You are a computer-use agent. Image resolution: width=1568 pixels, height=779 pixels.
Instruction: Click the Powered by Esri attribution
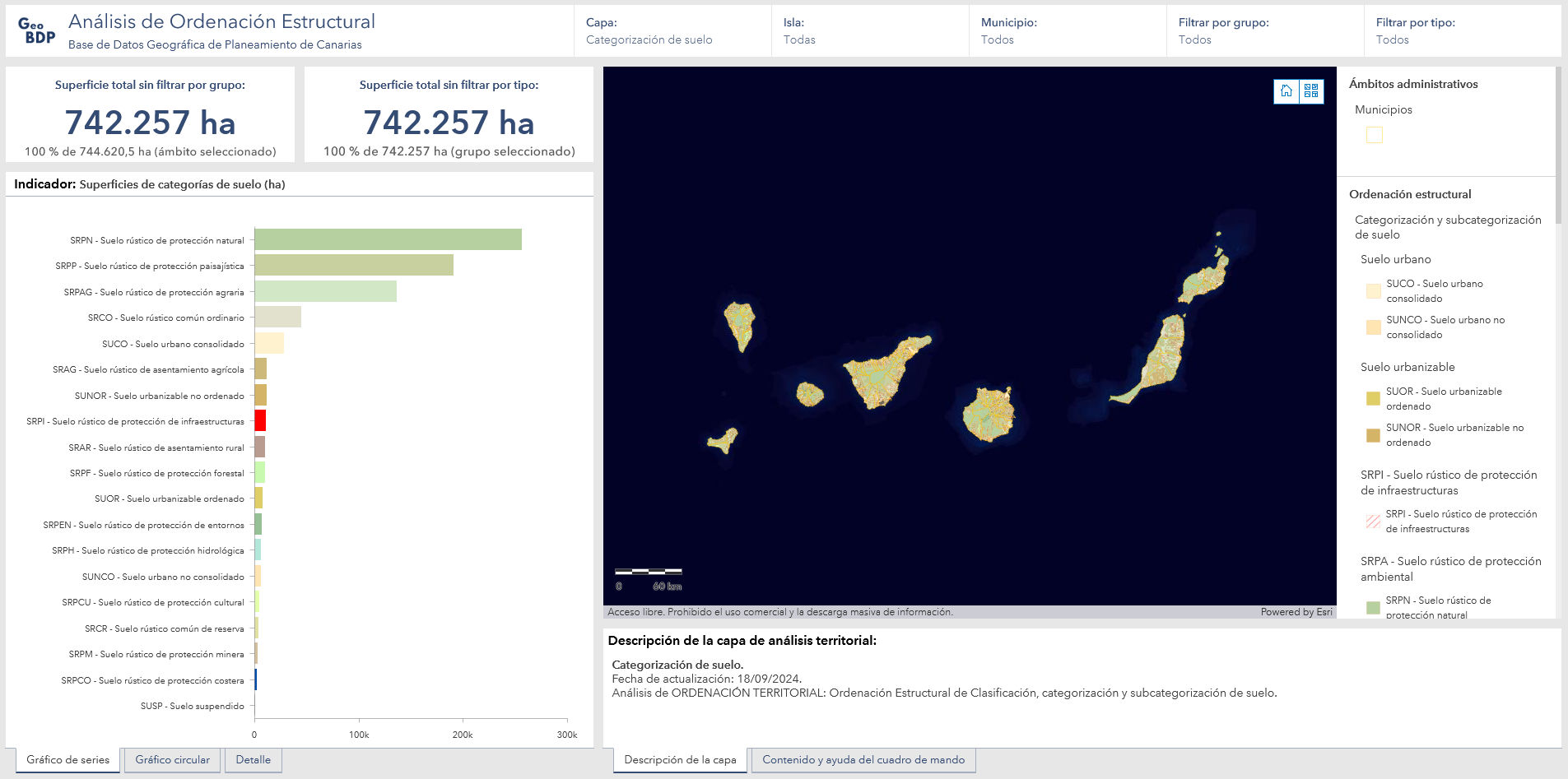coord(1296,612)
